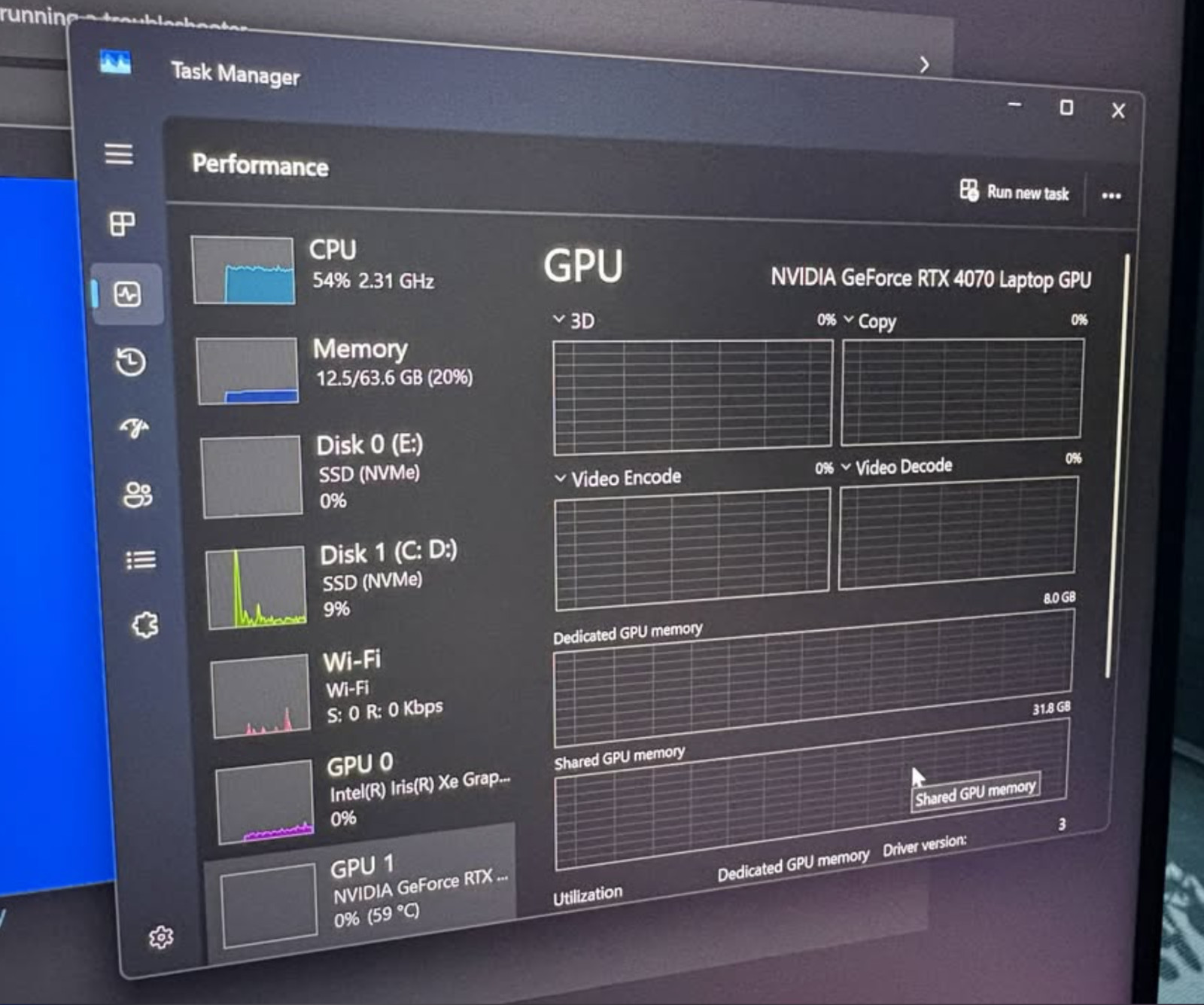
Task: Click the chevron arrow above Task Manager
Action: [924, 65]
